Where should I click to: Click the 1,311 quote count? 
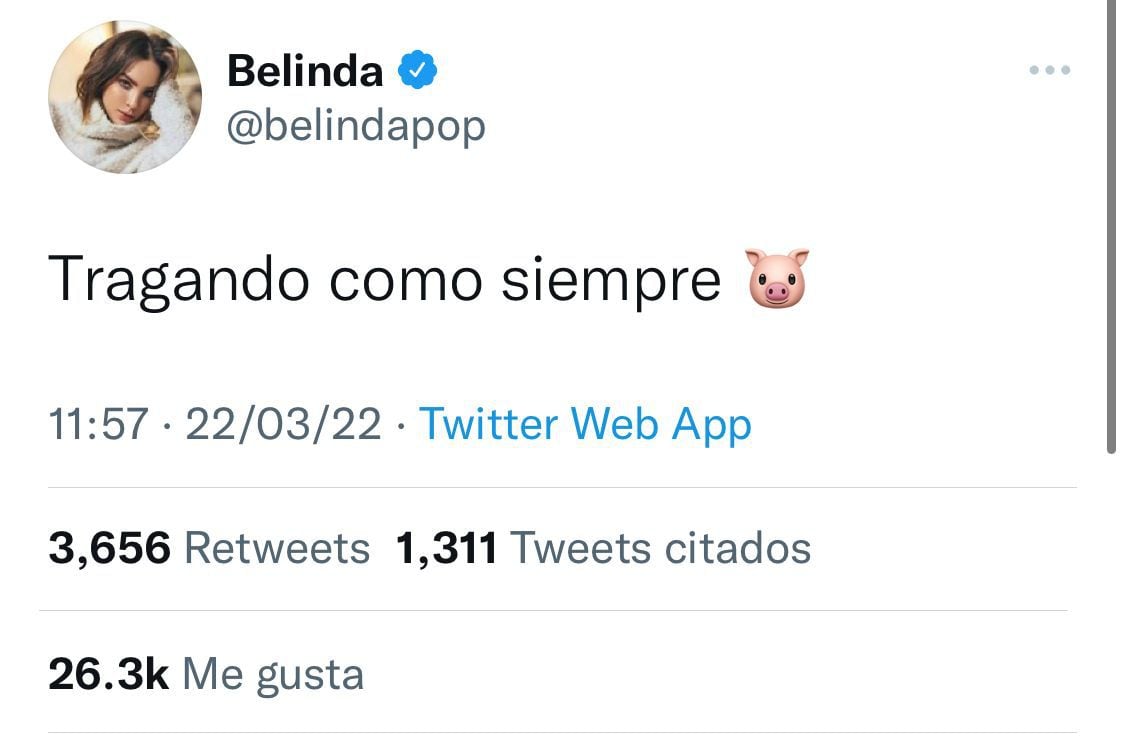[x=446, y=548]
